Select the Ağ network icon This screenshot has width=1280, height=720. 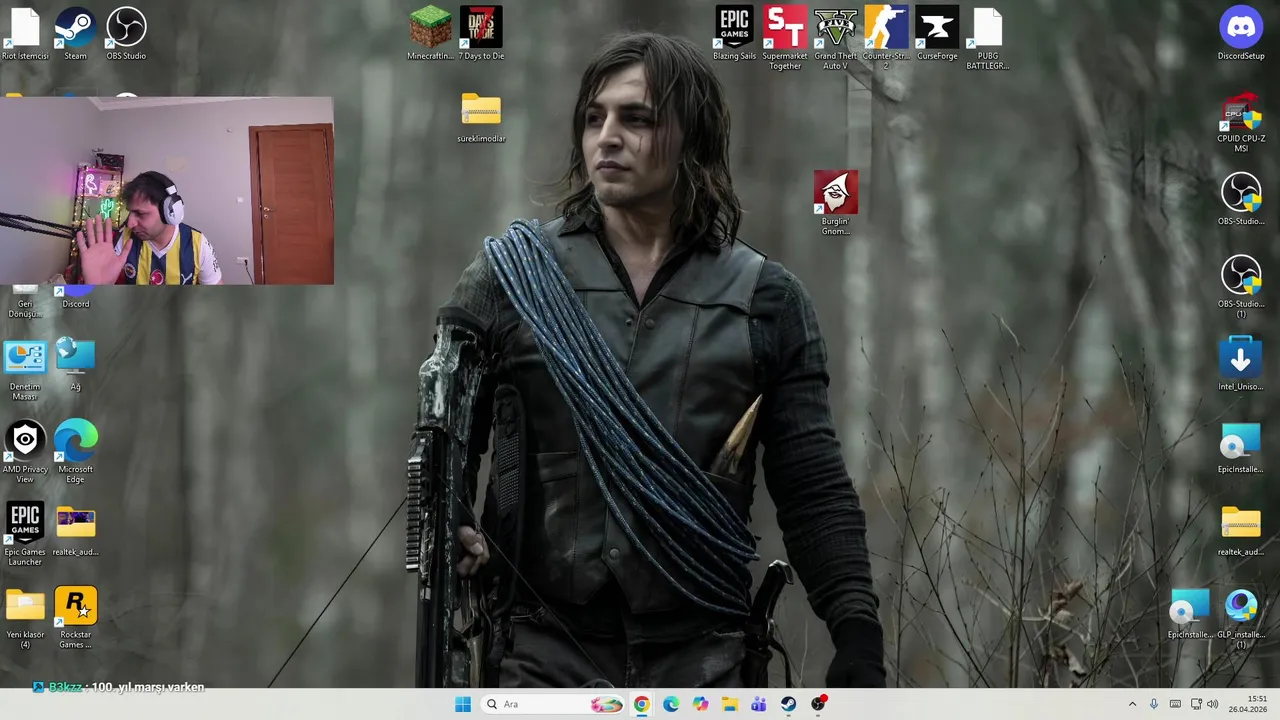tap(75, 364)
